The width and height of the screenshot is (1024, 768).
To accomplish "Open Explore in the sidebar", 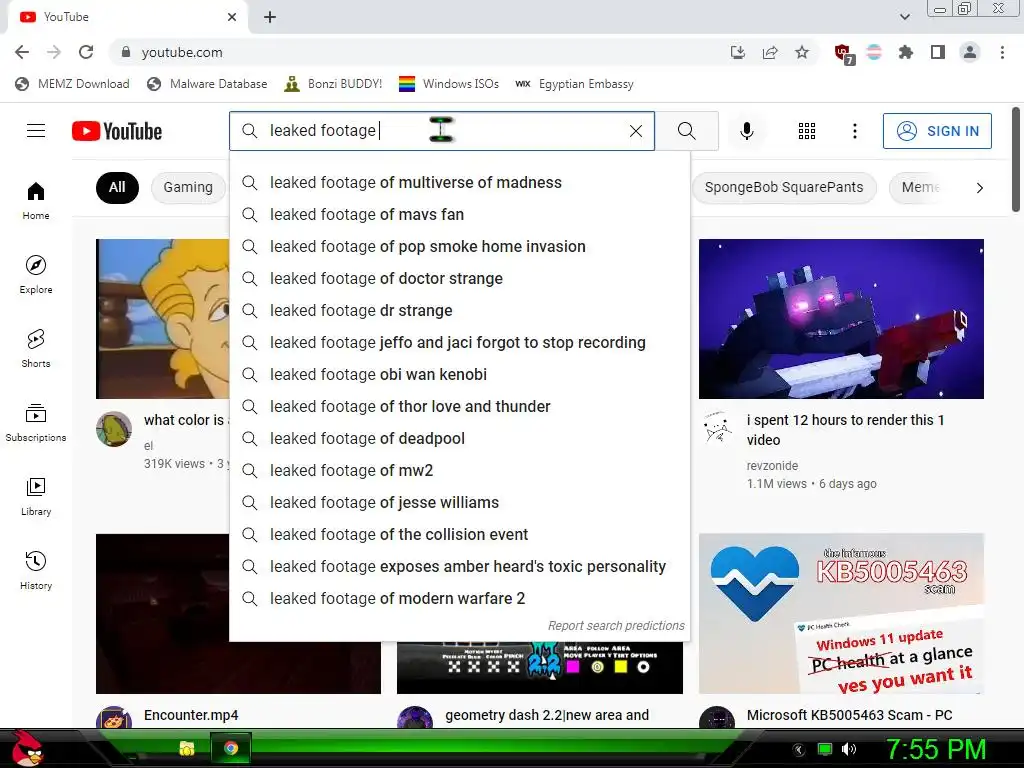I will tap(36, 274).
